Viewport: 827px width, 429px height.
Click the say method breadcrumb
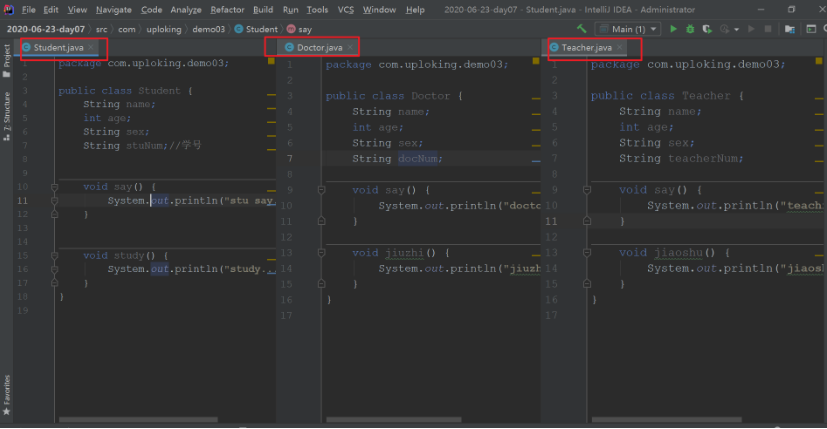299,29
